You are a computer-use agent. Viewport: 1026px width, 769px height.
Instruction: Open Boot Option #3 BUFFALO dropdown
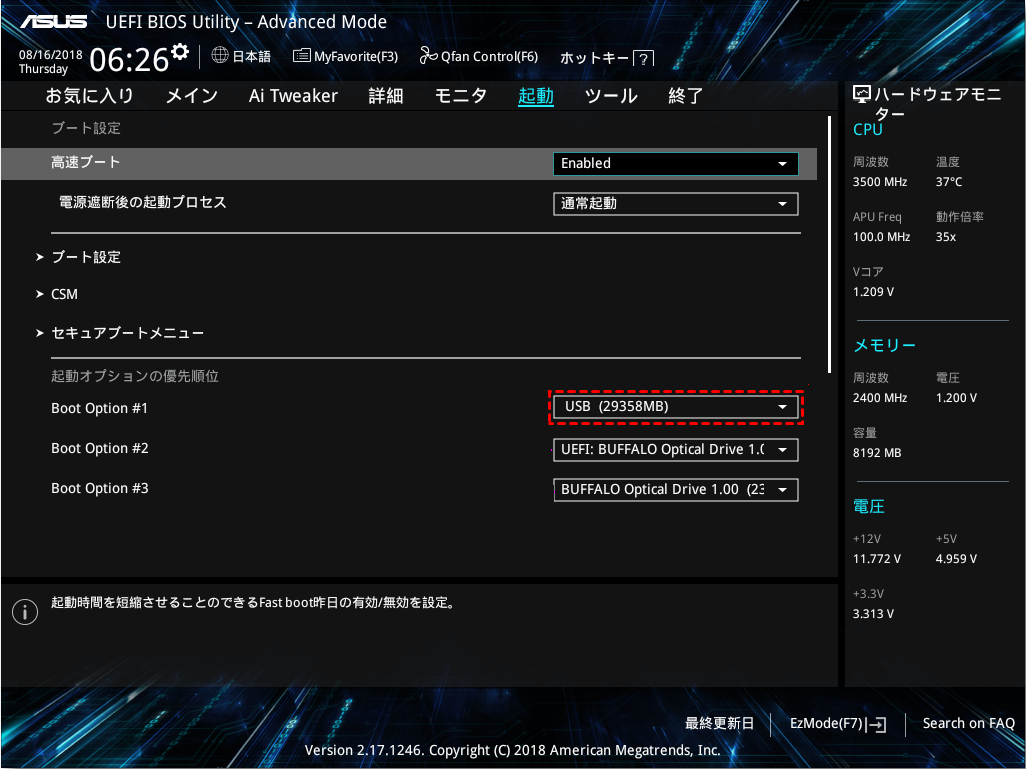click(675, 490)
